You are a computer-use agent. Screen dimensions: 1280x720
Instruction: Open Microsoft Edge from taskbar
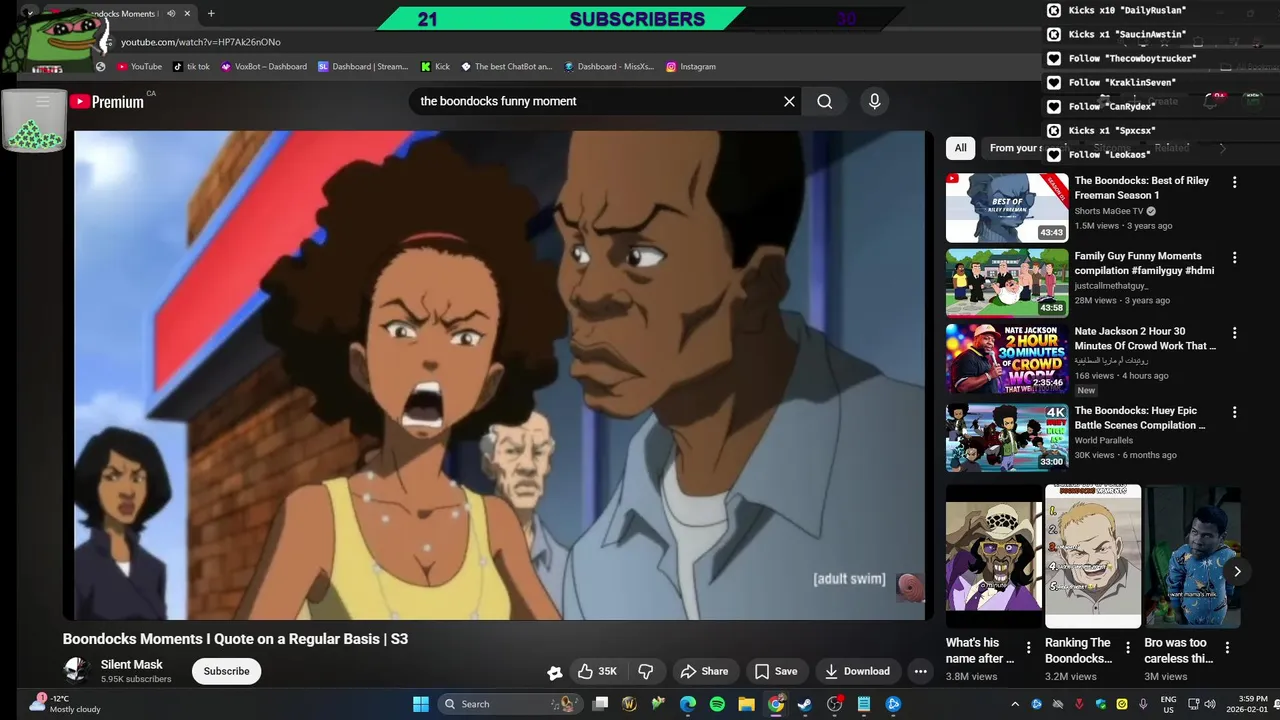click(x=688, y=704)
